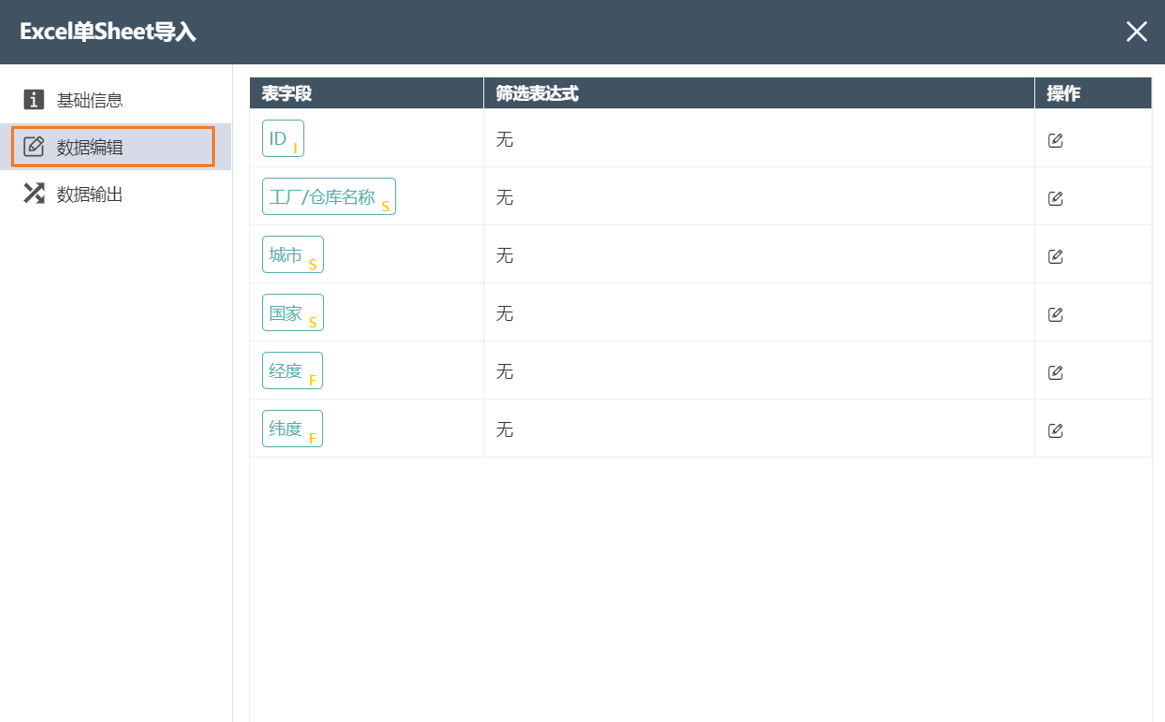This screenshot has width=1165, height=722.
Task: Edit filter expression for 经度 row
Action: tap(1055, 372)
